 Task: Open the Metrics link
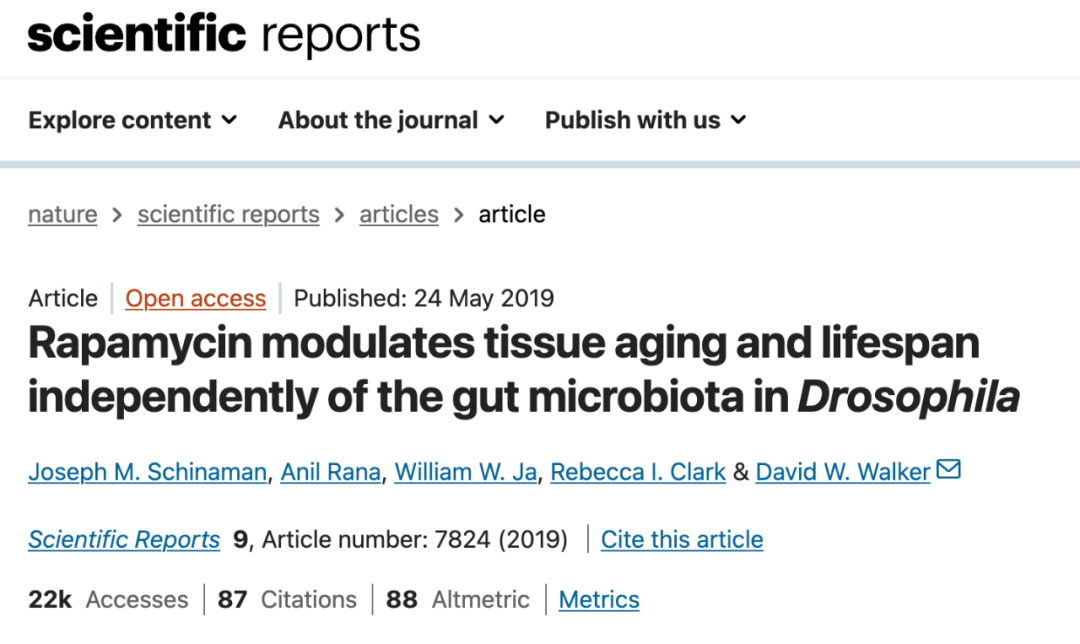pyautogui.click(x=599, y=599)
